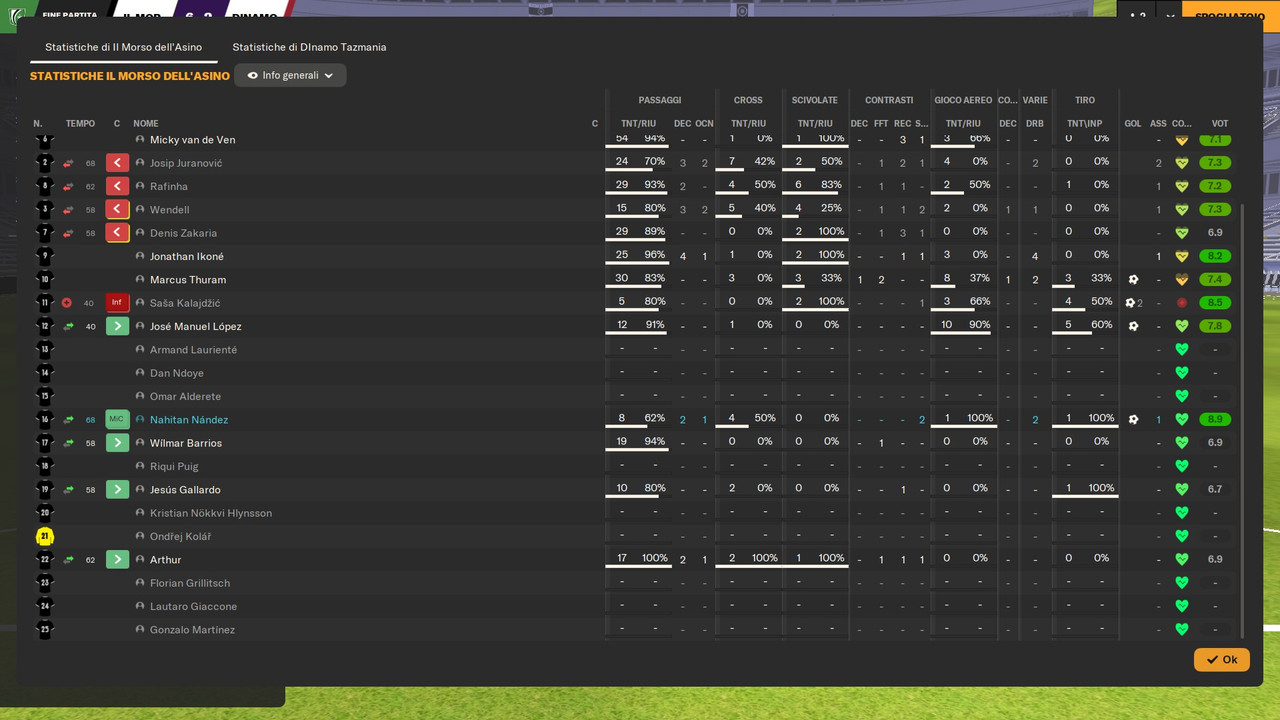Click injury cross icon next to number 11

pos(67,303)
